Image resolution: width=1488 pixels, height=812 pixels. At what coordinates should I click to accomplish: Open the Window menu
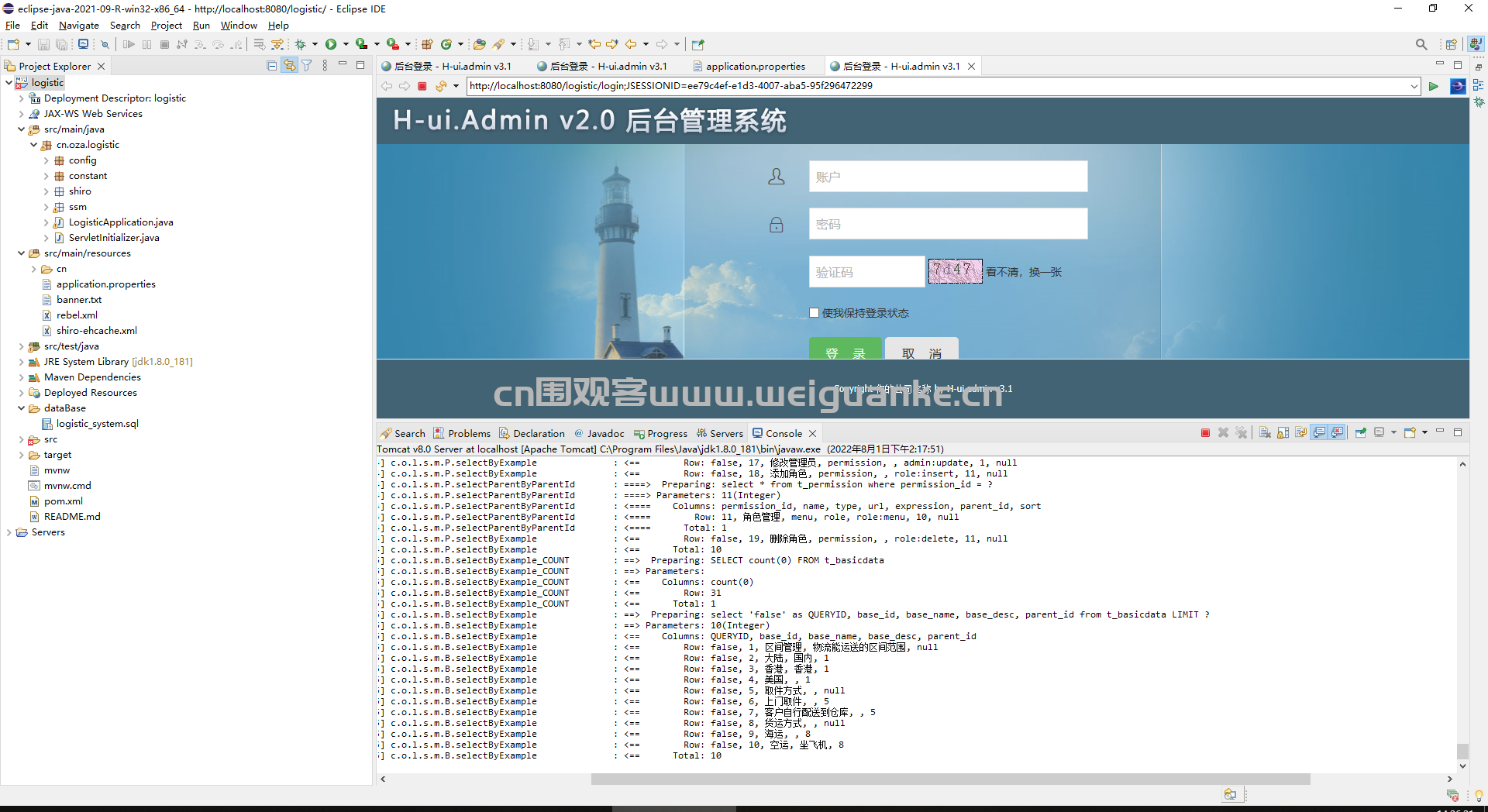click(239, 26)
